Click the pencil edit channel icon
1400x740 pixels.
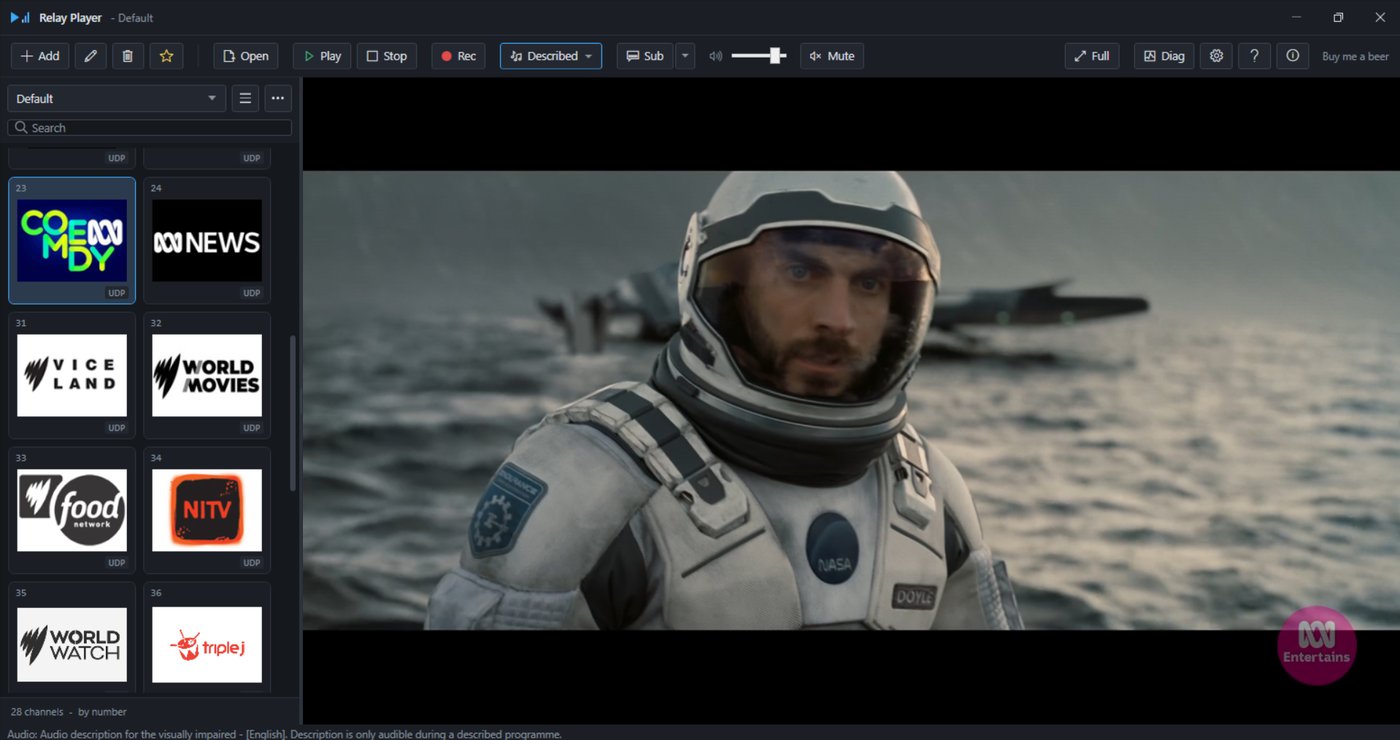tap(90, 56)
